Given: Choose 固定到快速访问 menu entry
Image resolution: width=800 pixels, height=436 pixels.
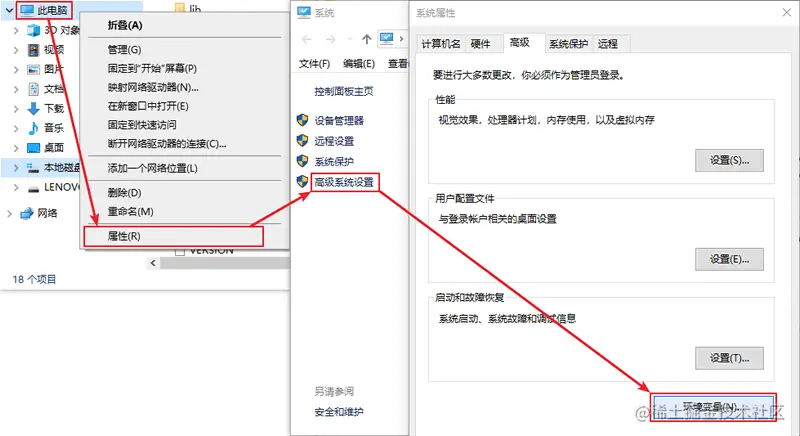Looking at the screenshot, I should pos(184,124).
